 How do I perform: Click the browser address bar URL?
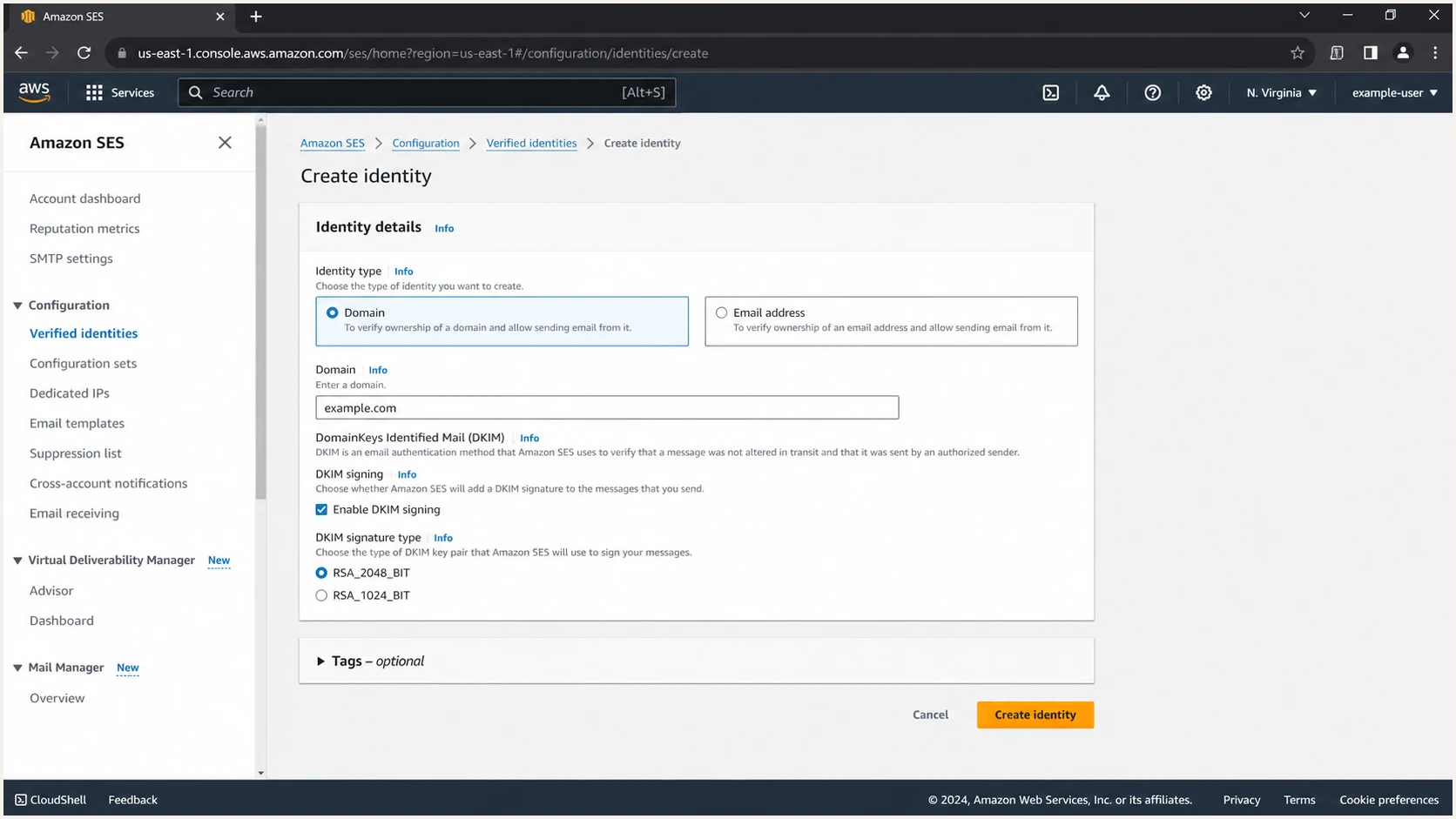423,53
